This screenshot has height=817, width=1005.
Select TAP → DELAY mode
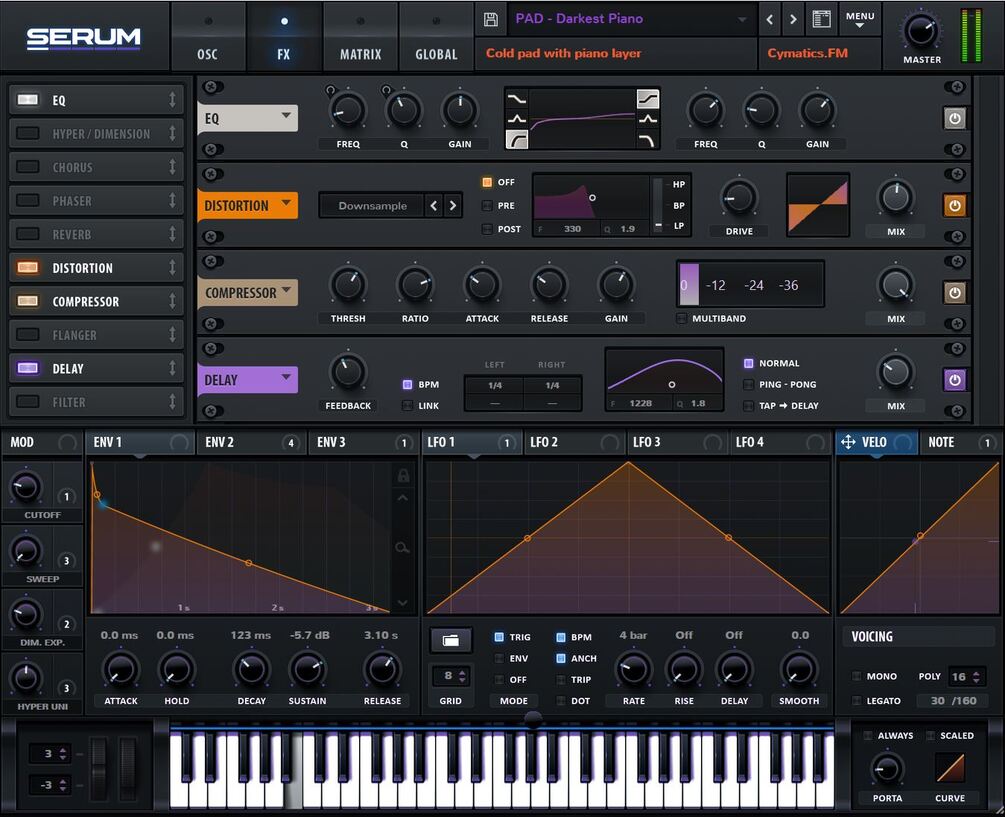[x=748, y=406]
